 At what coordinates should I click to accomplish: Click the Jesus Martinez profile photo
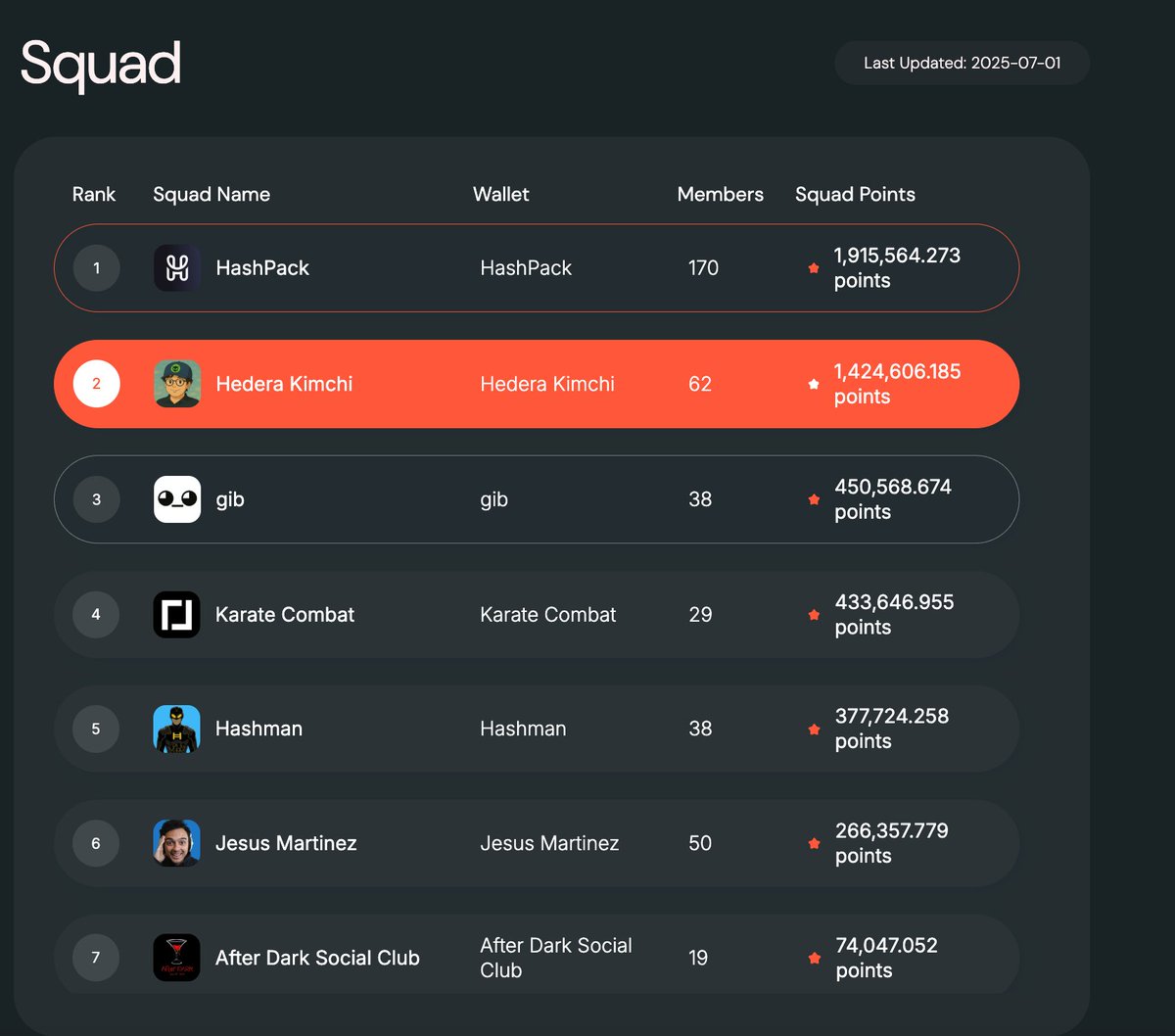tap(177, 843)
